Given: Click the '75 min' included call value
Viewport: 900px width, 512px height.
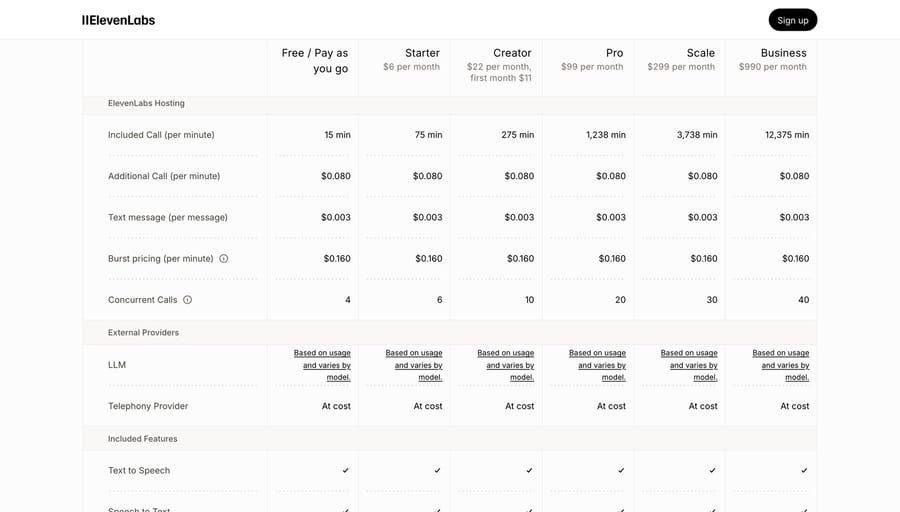Looking at the screenshot, I should point(429,135).
